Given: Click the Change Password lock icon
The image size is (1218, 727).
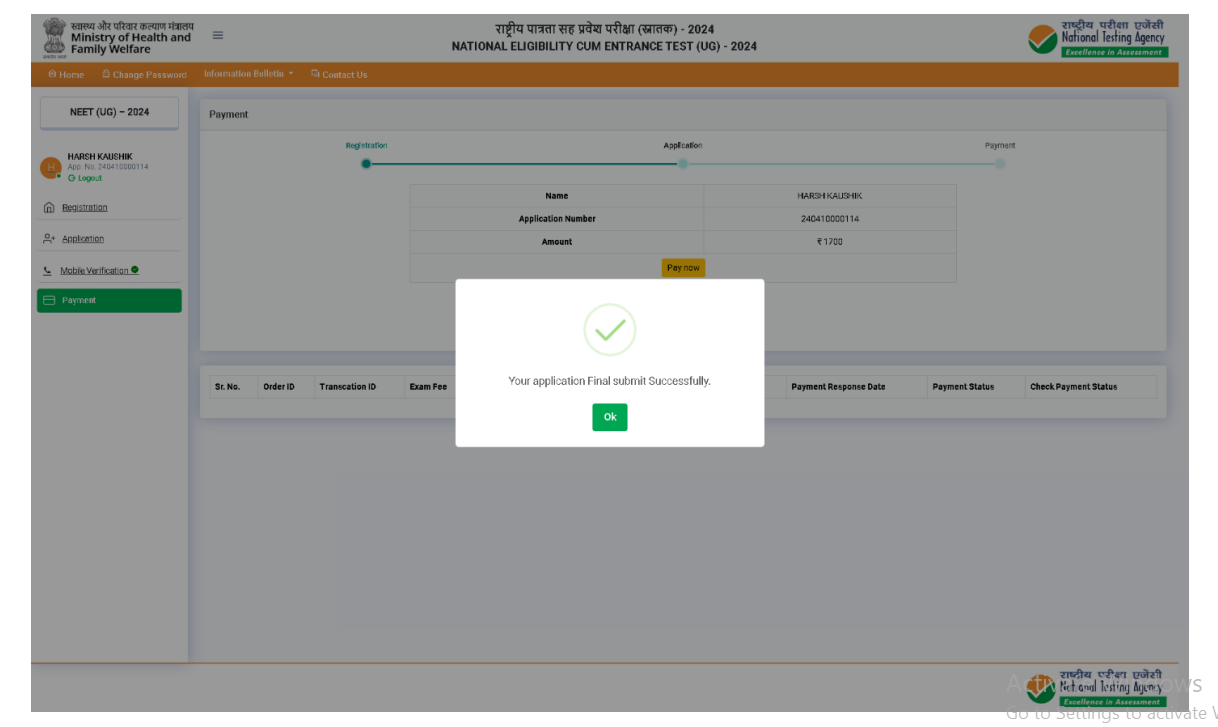Looking at the screenshot, I should tap(106, 75).
